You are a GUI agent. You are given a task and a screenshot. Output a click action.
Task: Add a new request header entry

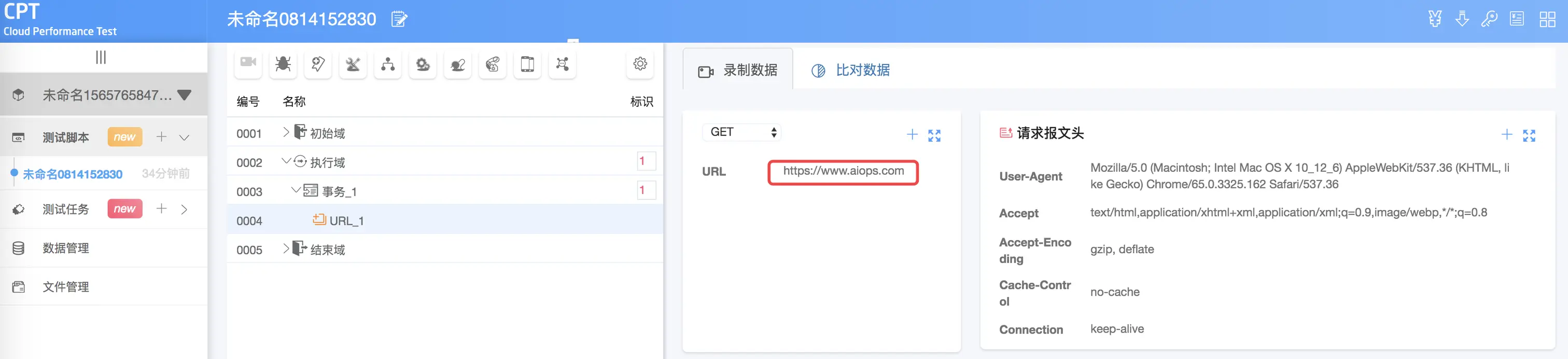click(1506, 135)
